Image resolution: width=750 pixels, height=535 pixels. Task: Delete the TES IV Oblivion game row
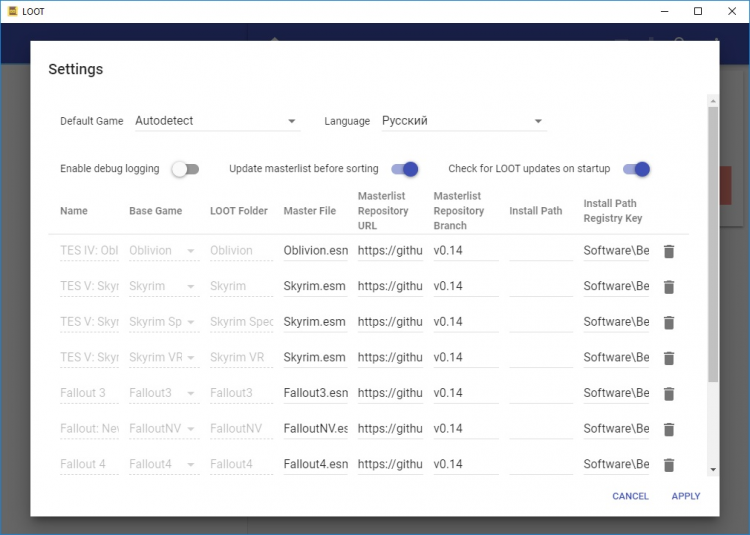click(x=669, y=251)
